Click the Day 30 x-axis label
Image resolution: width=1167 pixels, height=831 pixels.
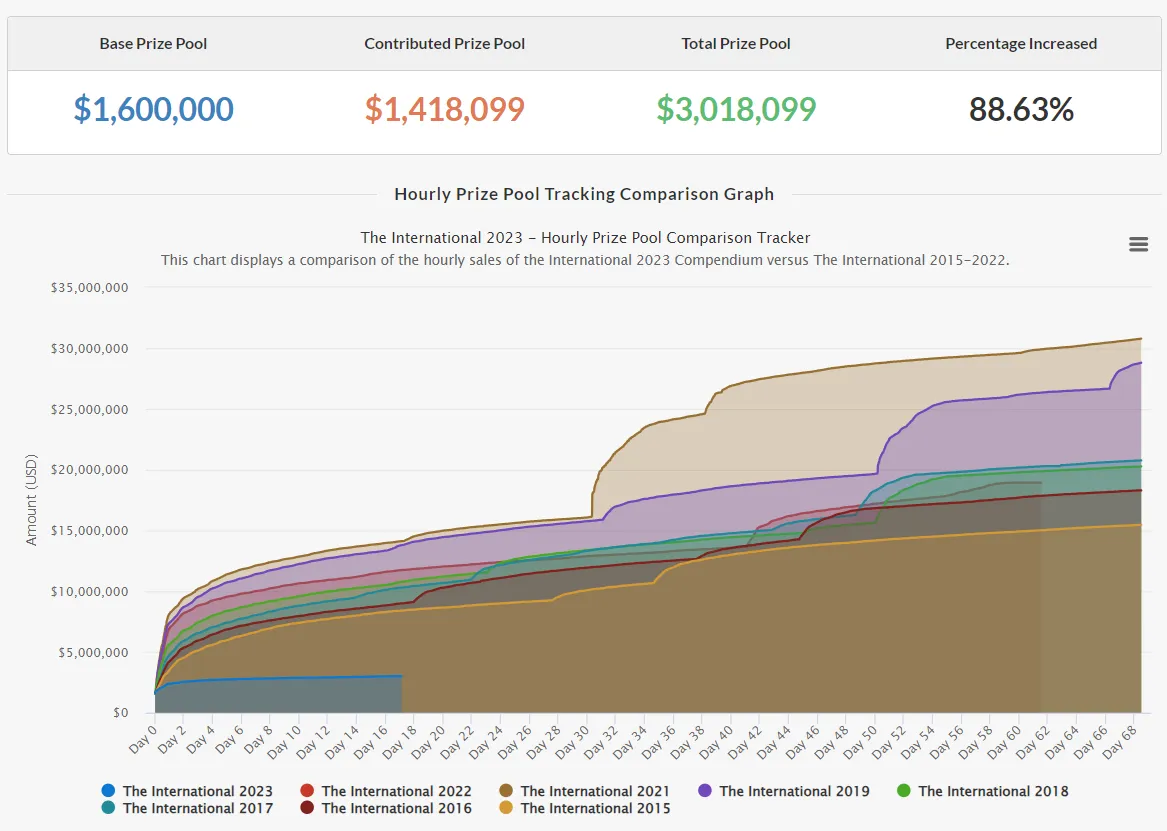(x=572, y=742)
